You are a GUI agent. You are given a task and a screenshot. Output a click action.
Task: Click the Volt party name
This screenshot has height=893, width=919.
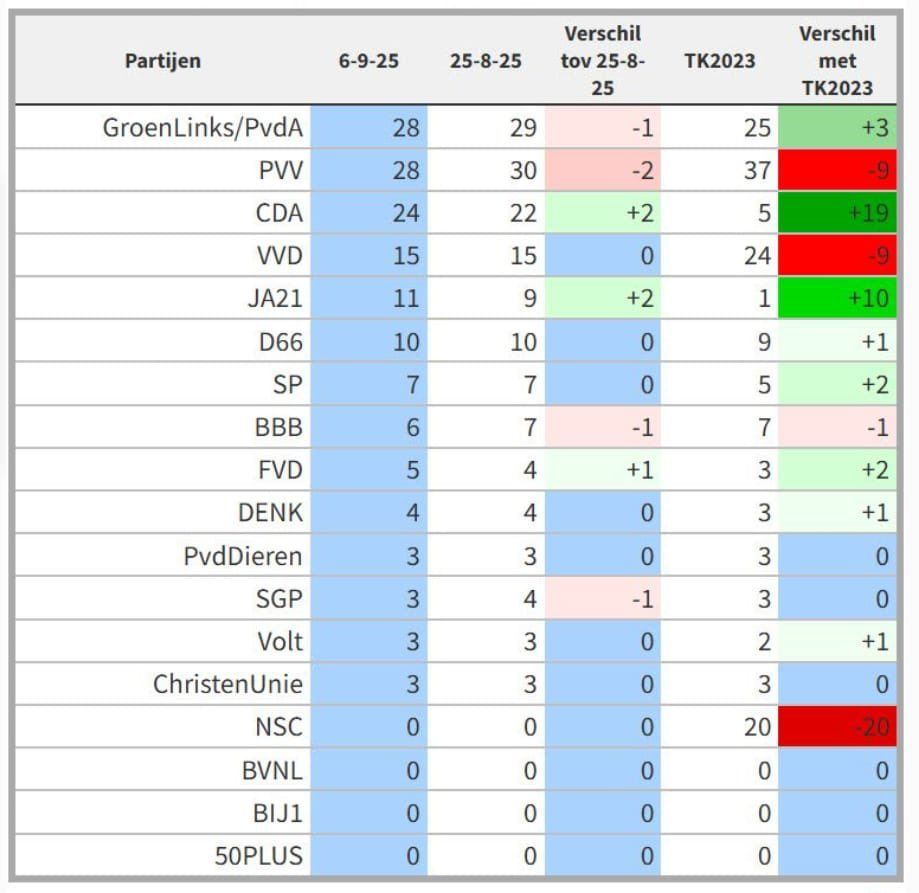coord(279,642)
